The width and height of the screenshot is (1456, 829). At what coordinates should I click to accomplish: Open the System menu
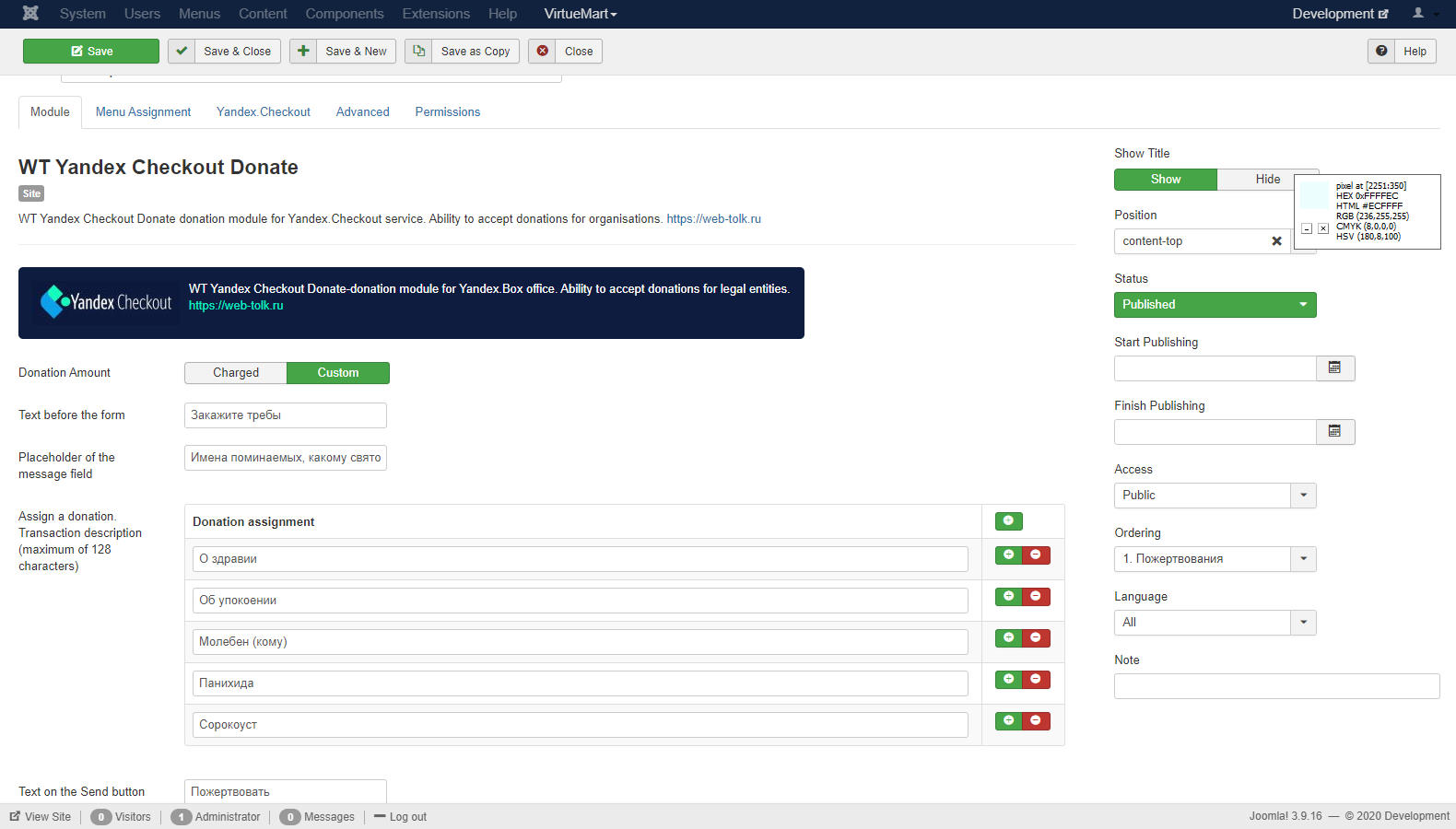[83, 14]
